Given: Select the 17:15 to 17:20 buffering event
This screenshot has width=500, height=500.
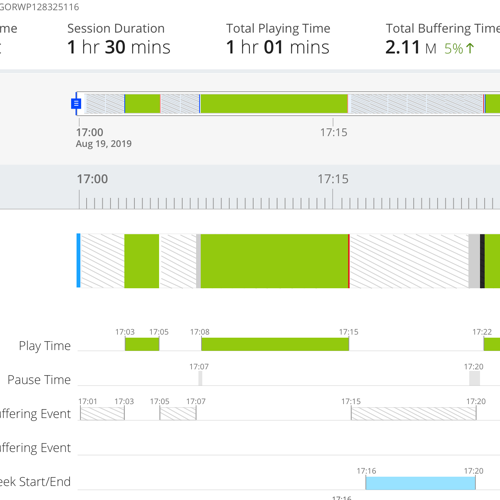Looking at the screenshot, I should 414,413.
